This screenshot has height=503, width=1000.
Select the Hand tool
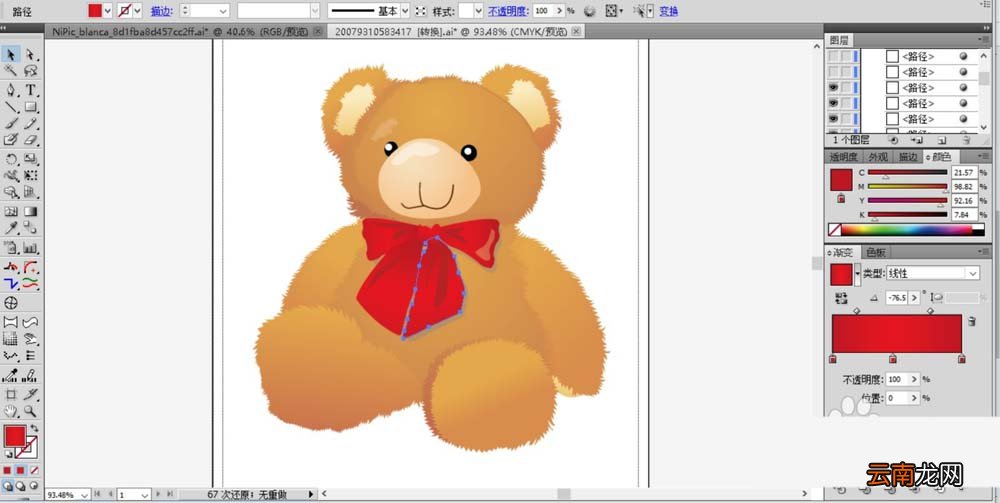point(11,411)
